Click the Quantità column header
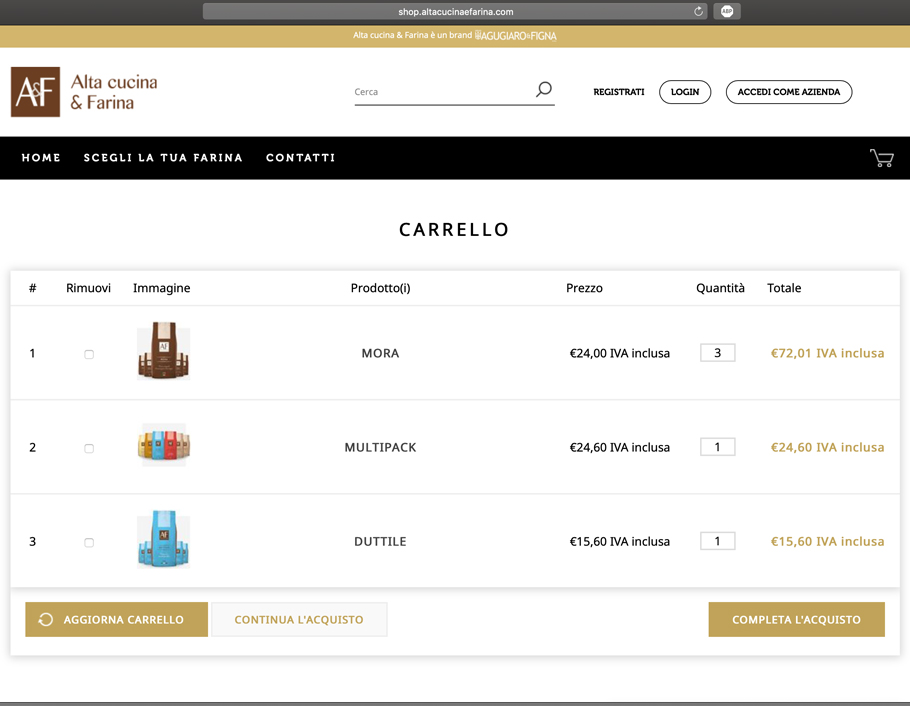910x706 pixels. 720,288
